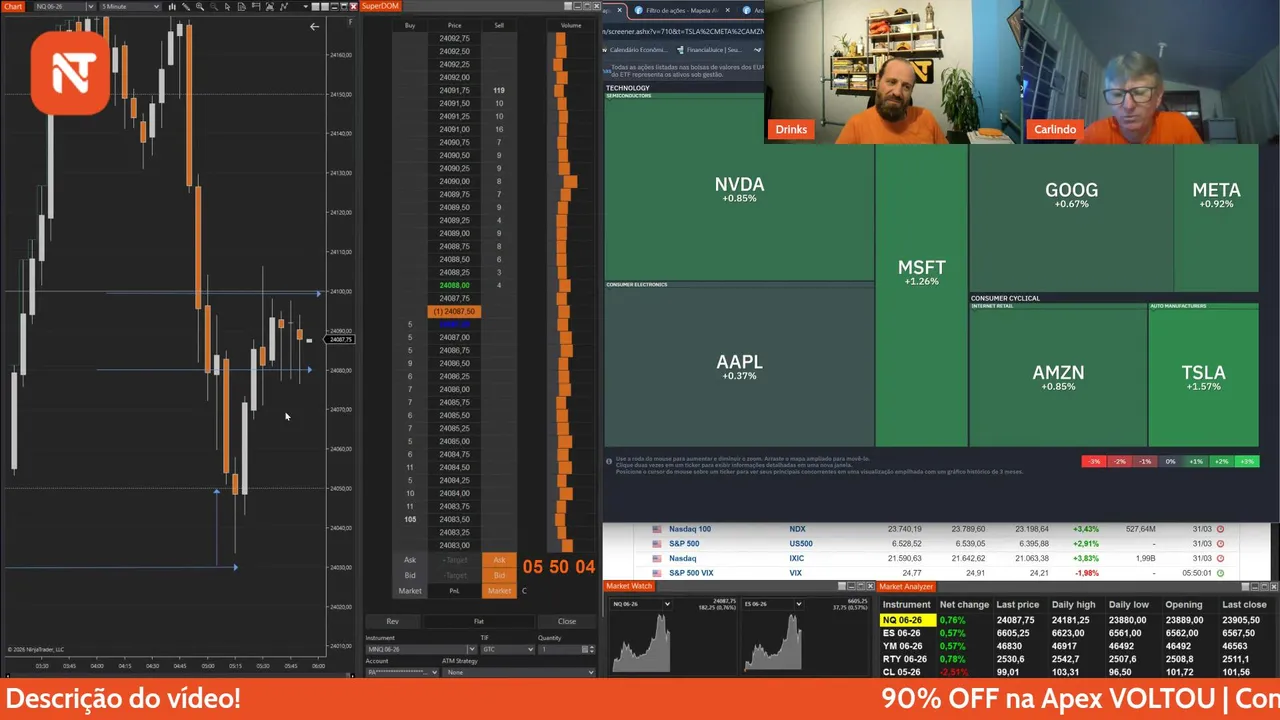Click the Quantity input field

coord(560,649)
